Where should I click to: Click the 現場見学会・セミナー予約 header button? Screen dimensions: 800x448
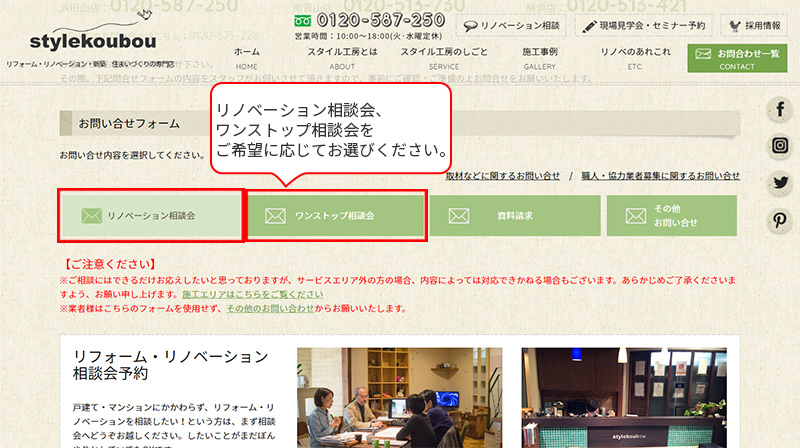(x=644, y=26)
